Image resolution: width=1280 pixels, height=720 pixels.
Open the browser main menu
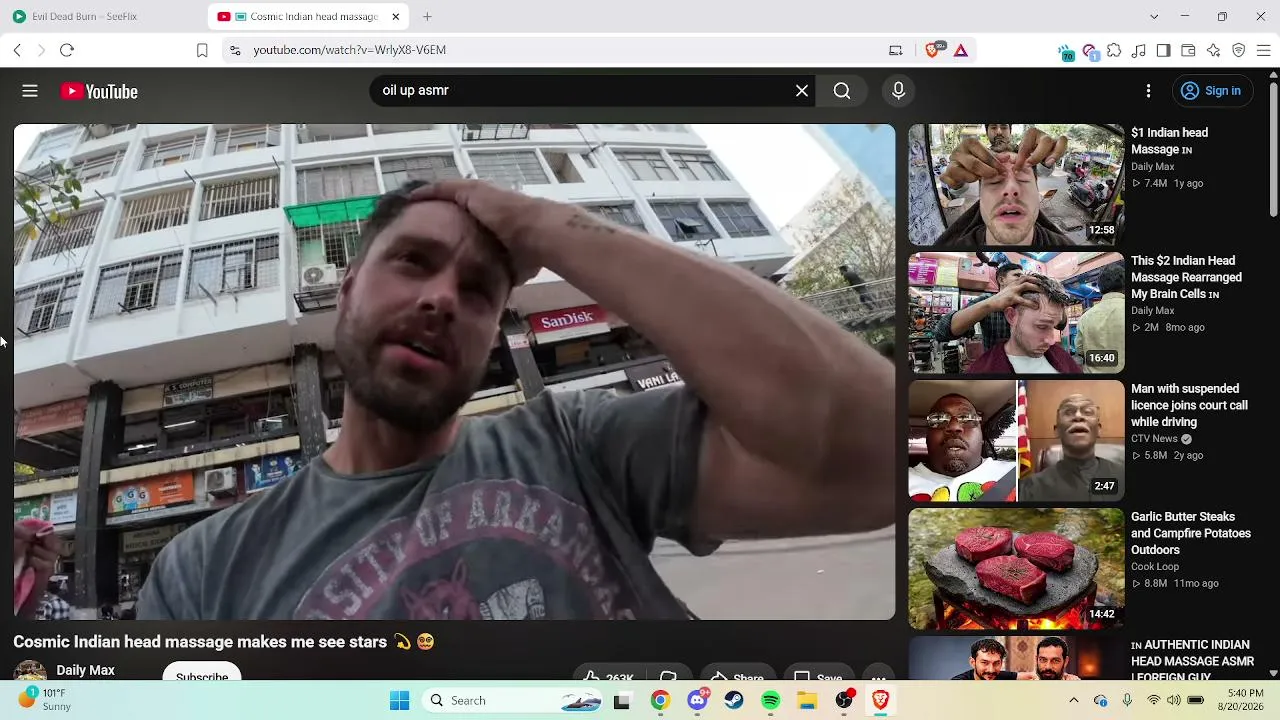[1263, 50]
